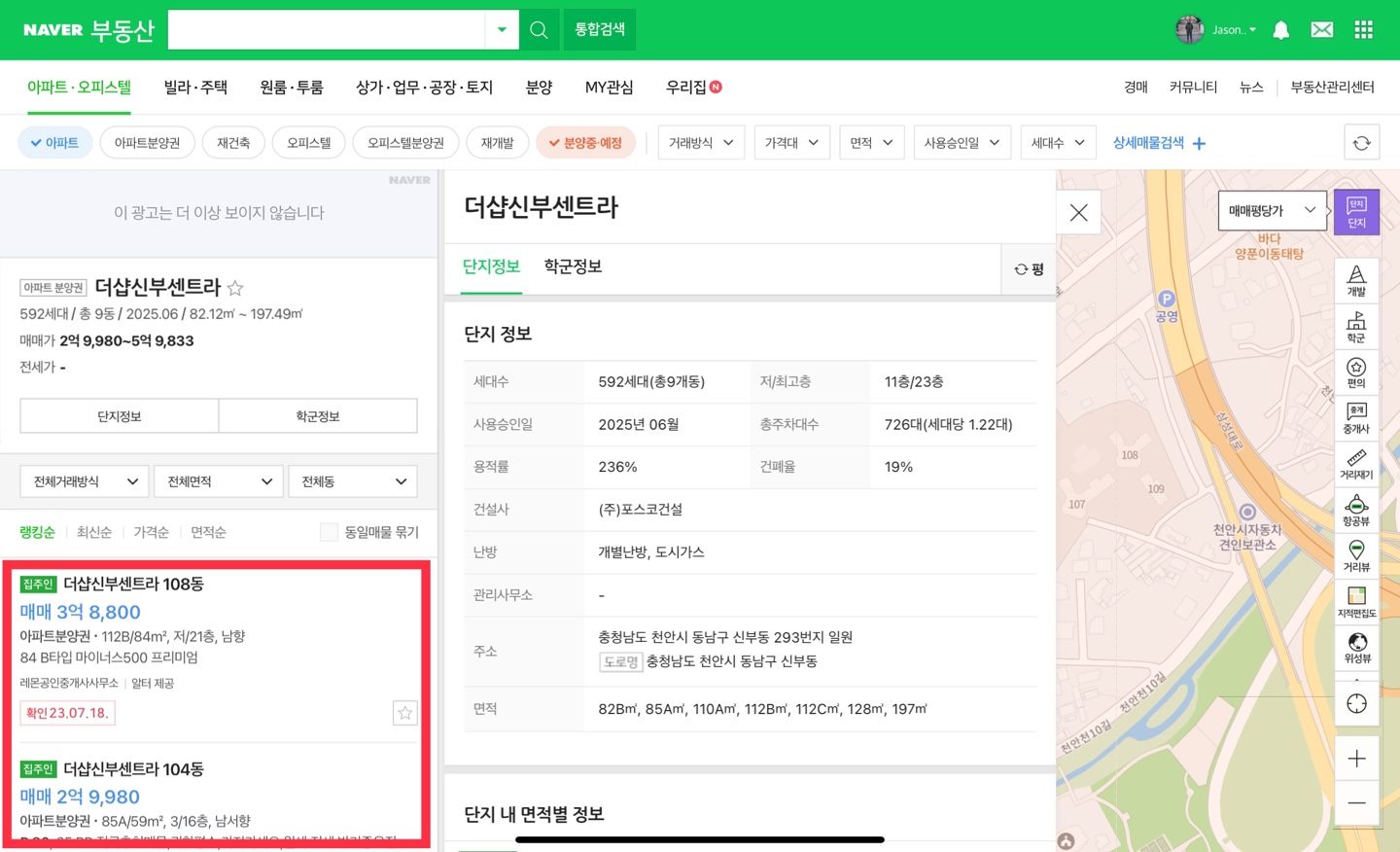Toggle the 분양중·예정 filter chip
1400x852 pixels.
click(585, 143)
